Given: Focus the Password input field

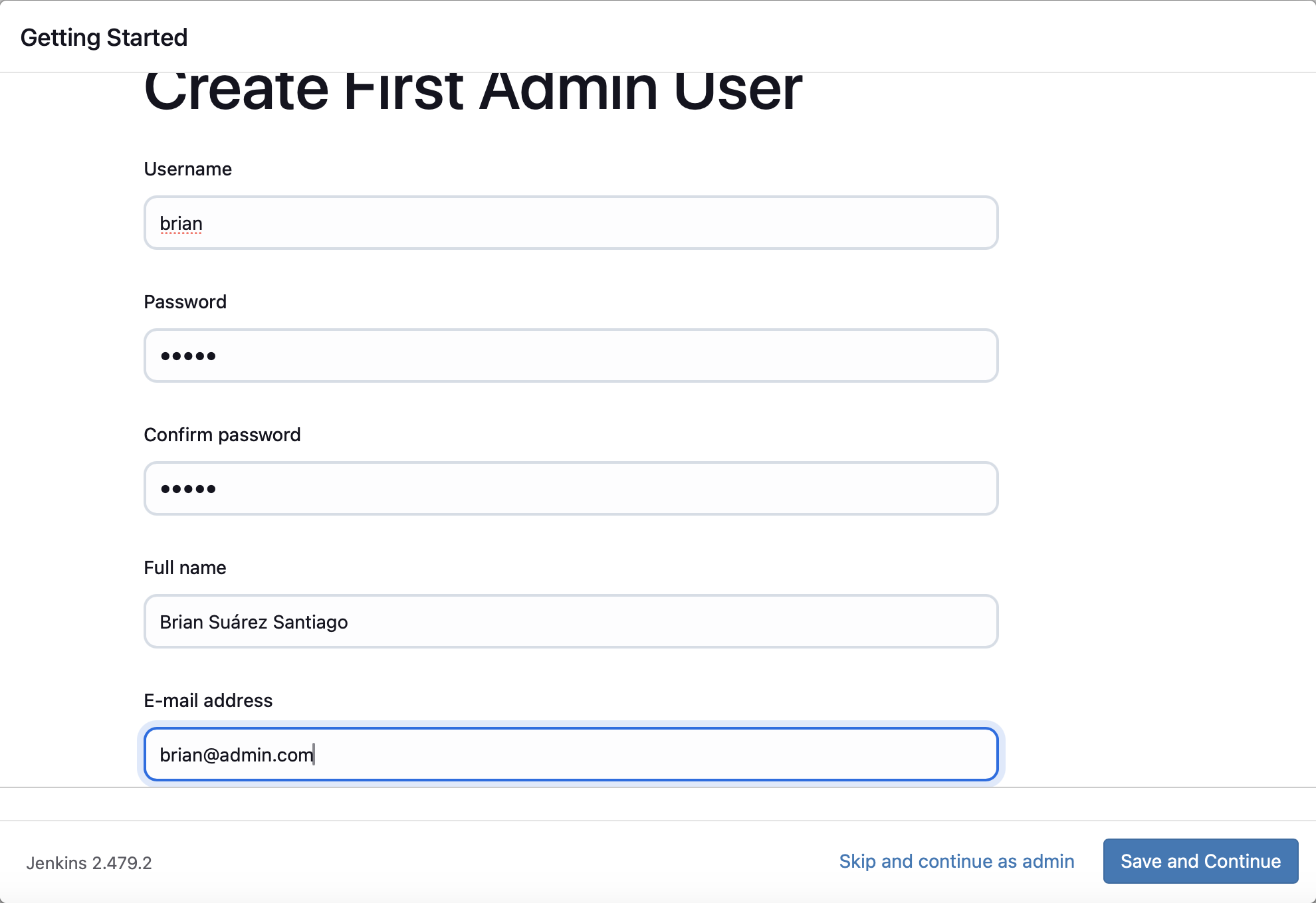Looking at the screenshot, I should tap(570, 356).
